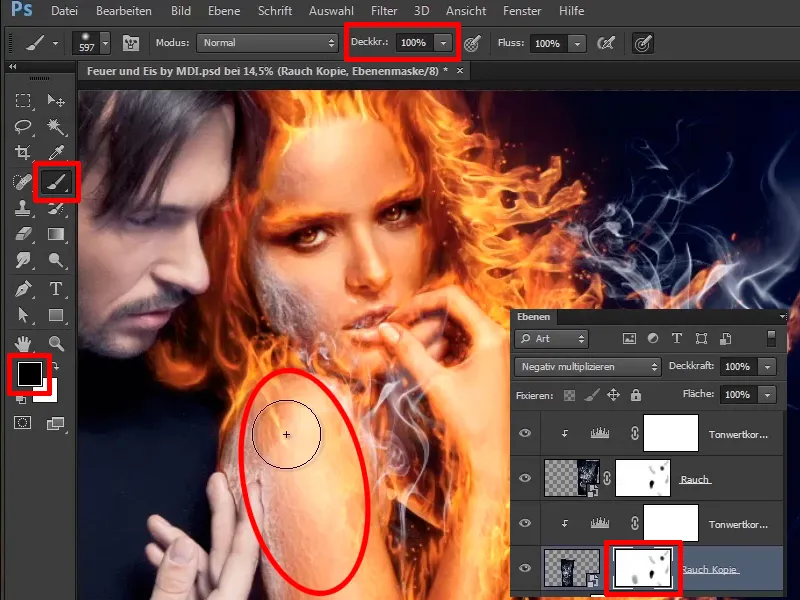Select the Magic Wand tool
The width and height of the screenshot is (800, 600).
click(x=56, y=127)
